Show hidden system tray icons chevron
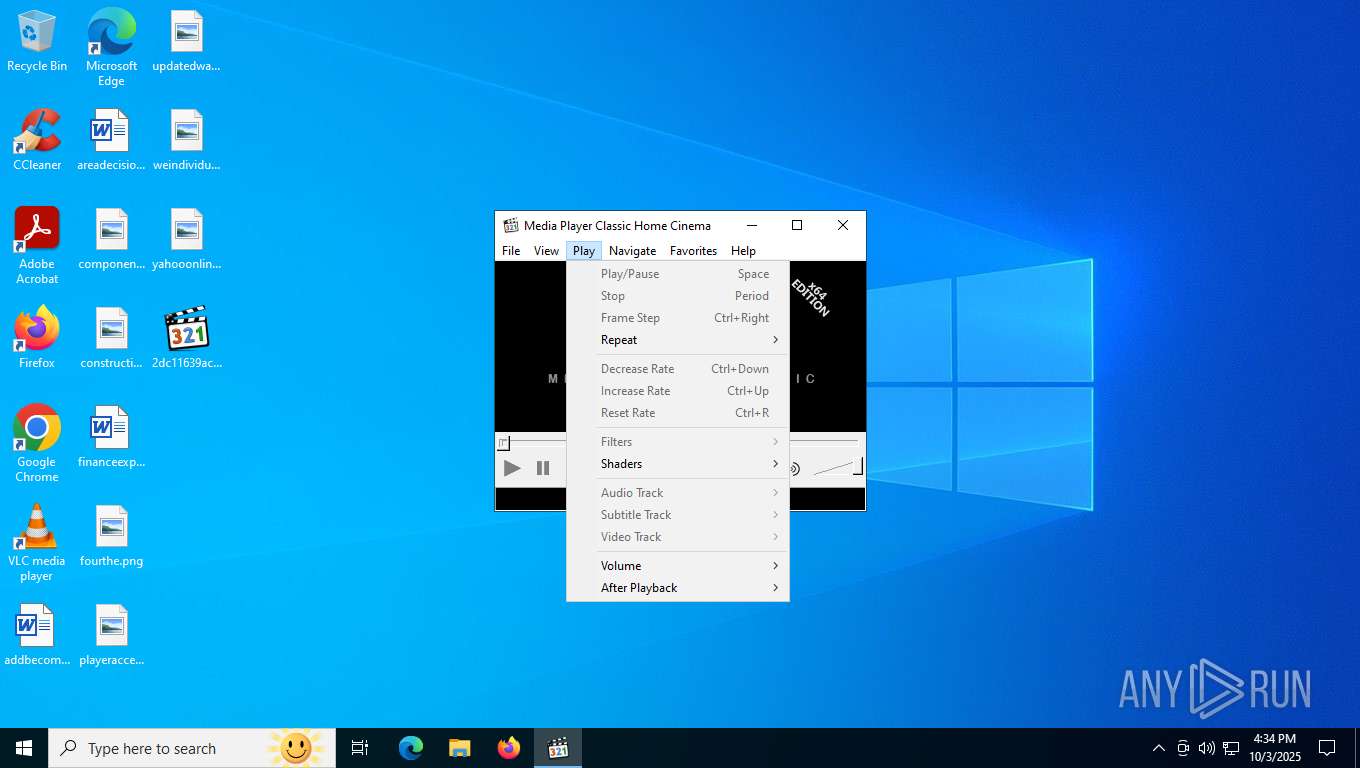 tap(1159, 748)
